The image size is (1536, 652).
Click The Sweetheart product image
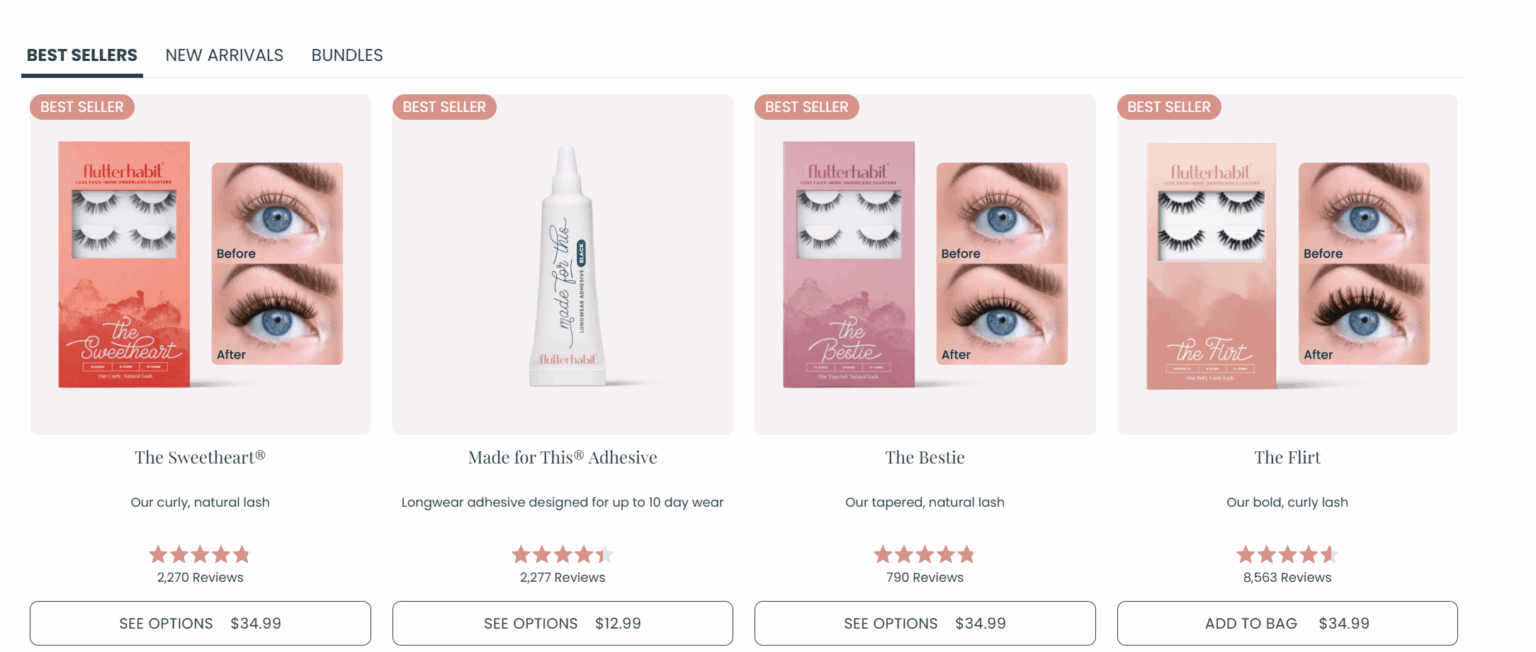click(200, 265)
